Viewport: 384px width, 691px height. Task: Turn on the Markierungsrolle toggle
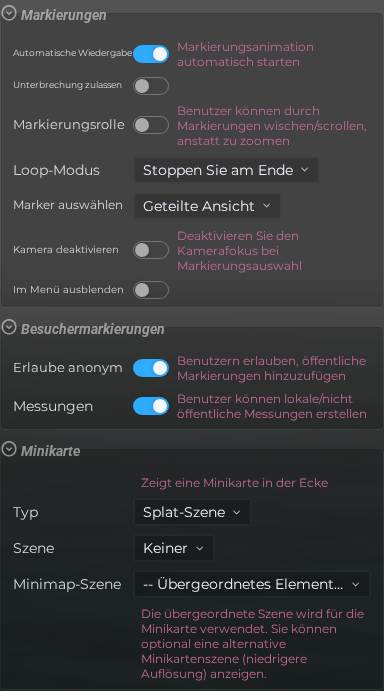click(151, 125)
